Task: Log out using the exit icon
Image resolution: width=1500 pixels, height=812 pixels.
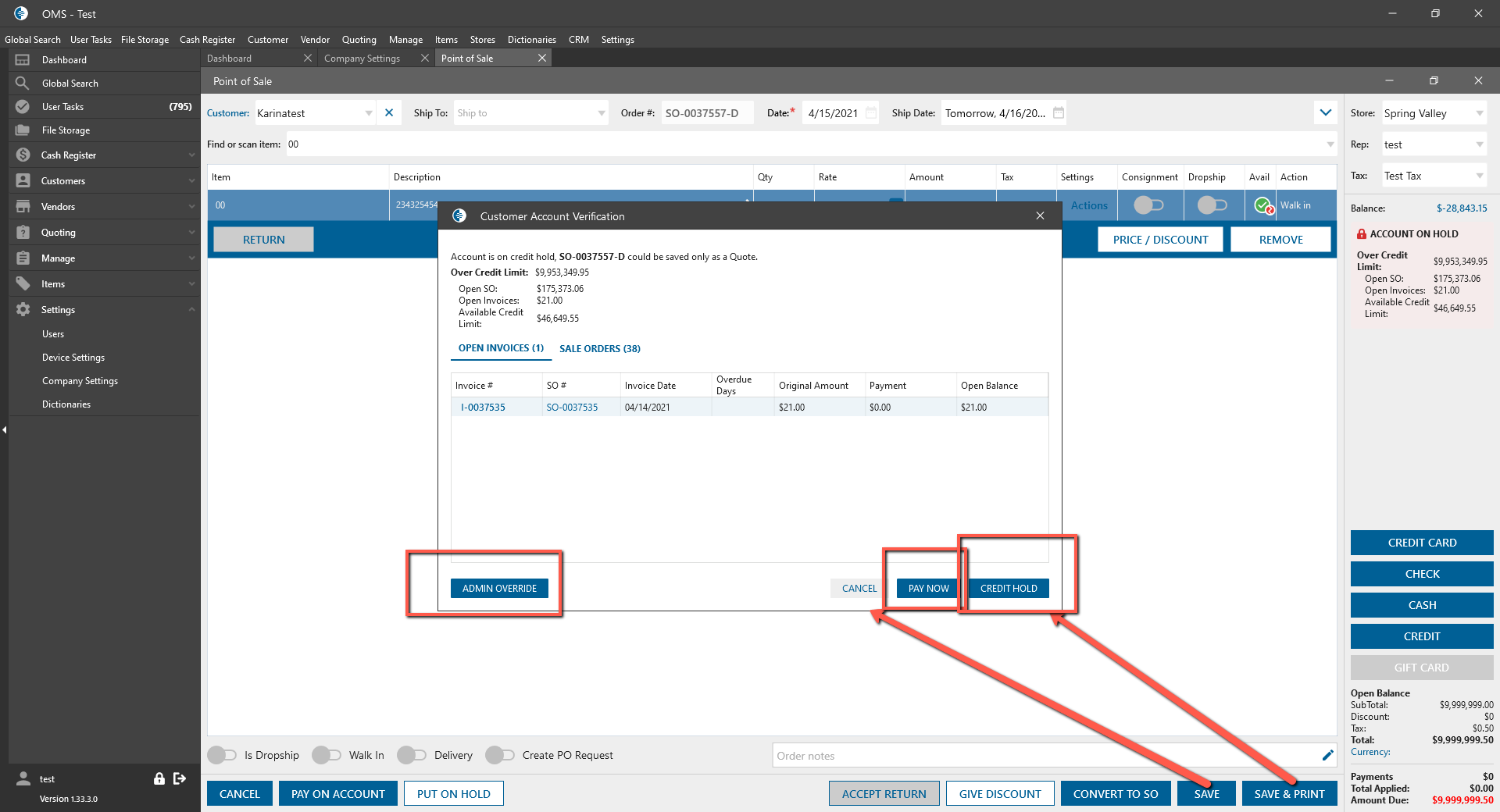Action: [x=180, y=778]
